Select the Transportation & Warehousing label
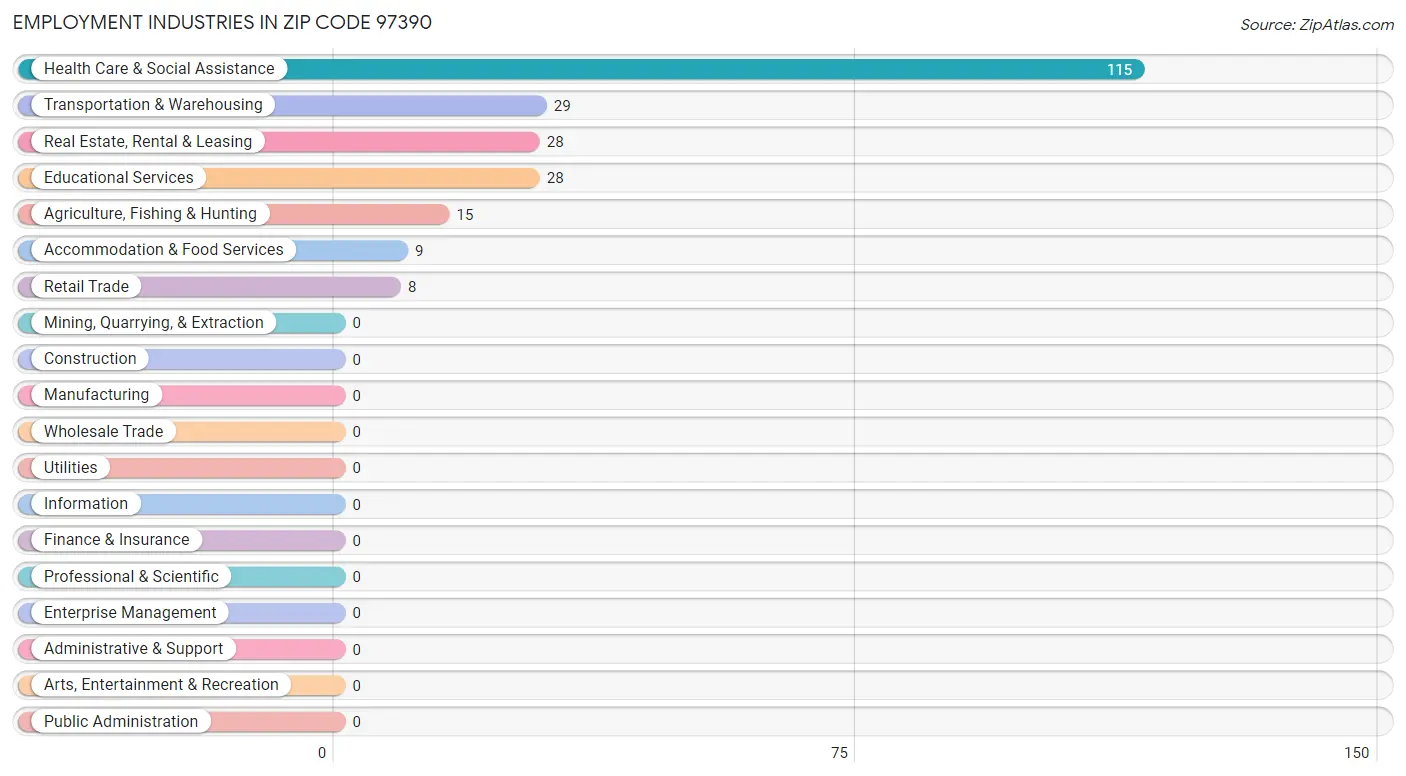The height and width of the screenshot is (776, 1406). [153, 105]
